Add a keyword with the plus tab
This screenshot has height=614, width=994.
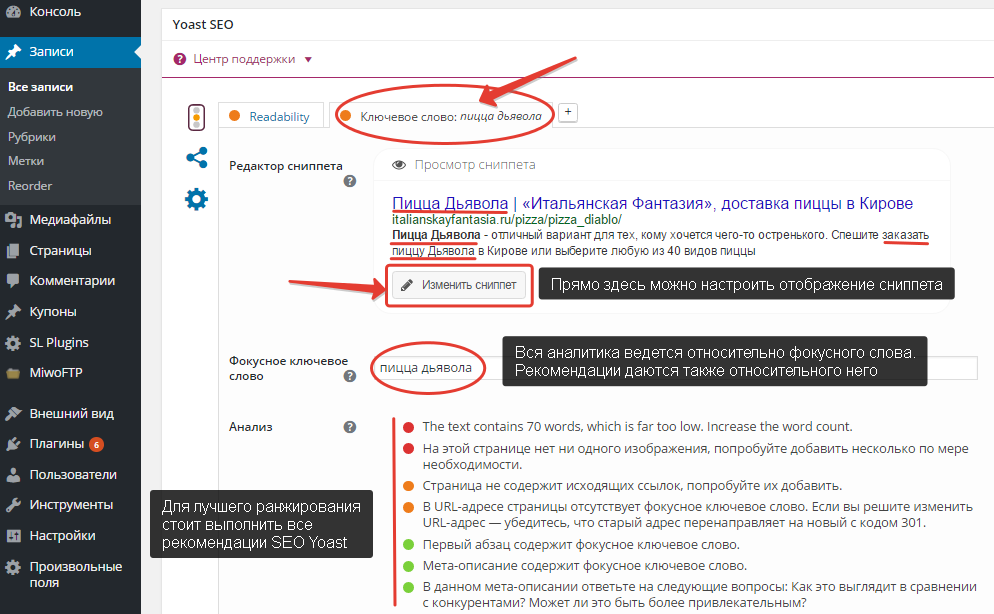pos(568,113)
